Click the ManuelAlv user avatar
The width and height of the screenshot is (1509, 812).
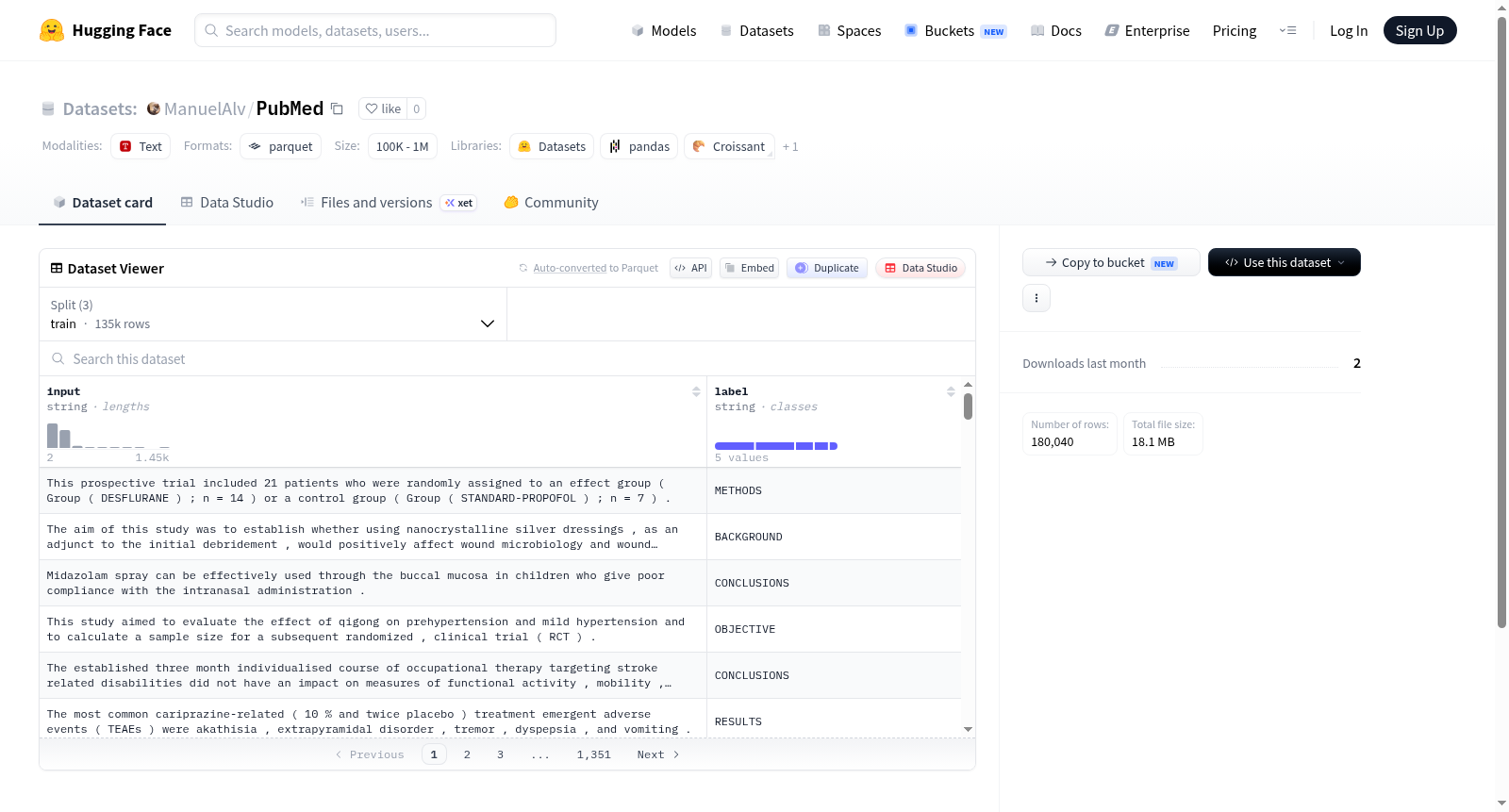click(x=154, y=108)
